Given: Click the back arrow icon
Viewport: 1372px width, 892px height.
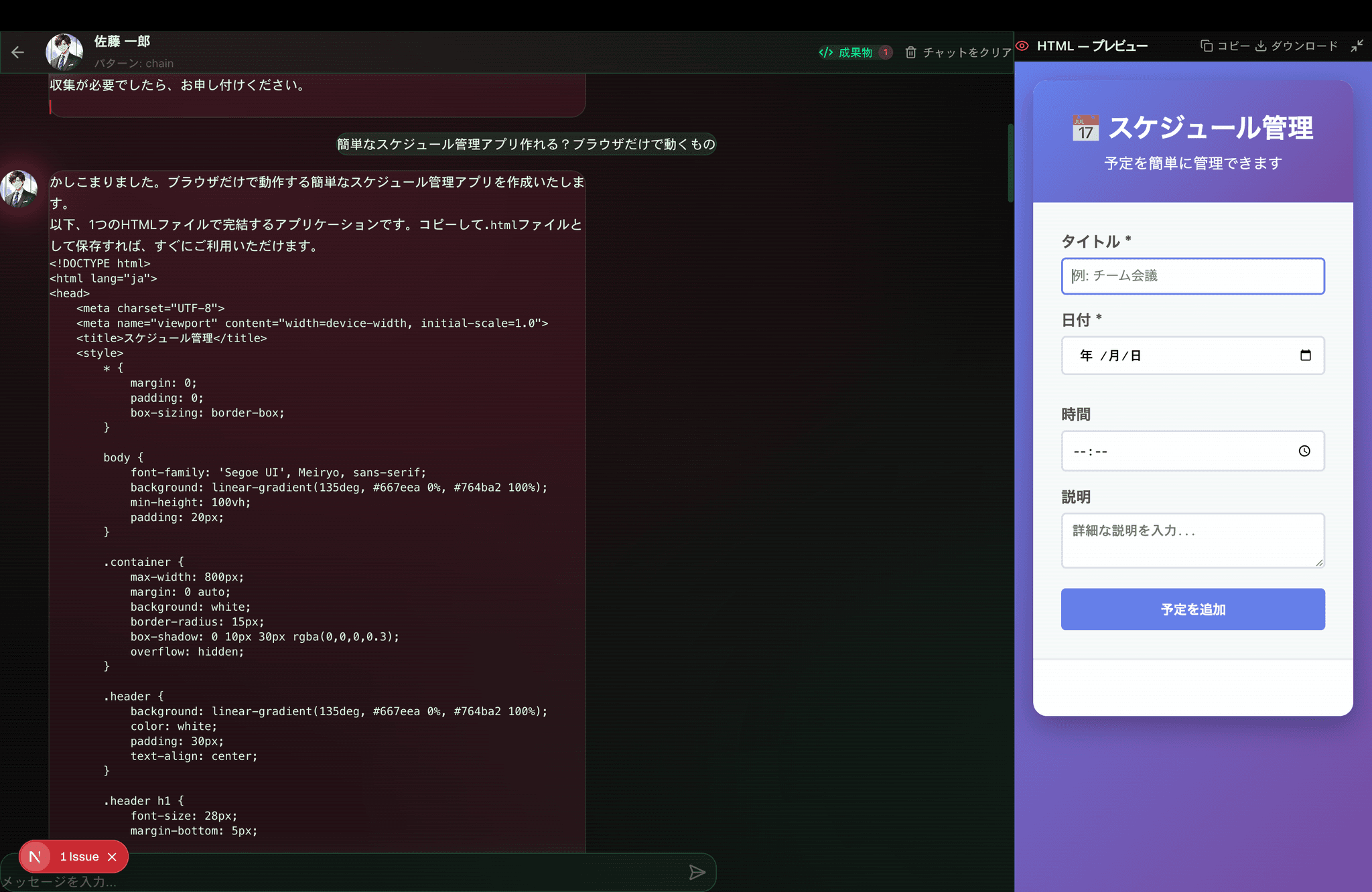Looking at the screenshot, I should pyautogui.click(x=18, y=52).
